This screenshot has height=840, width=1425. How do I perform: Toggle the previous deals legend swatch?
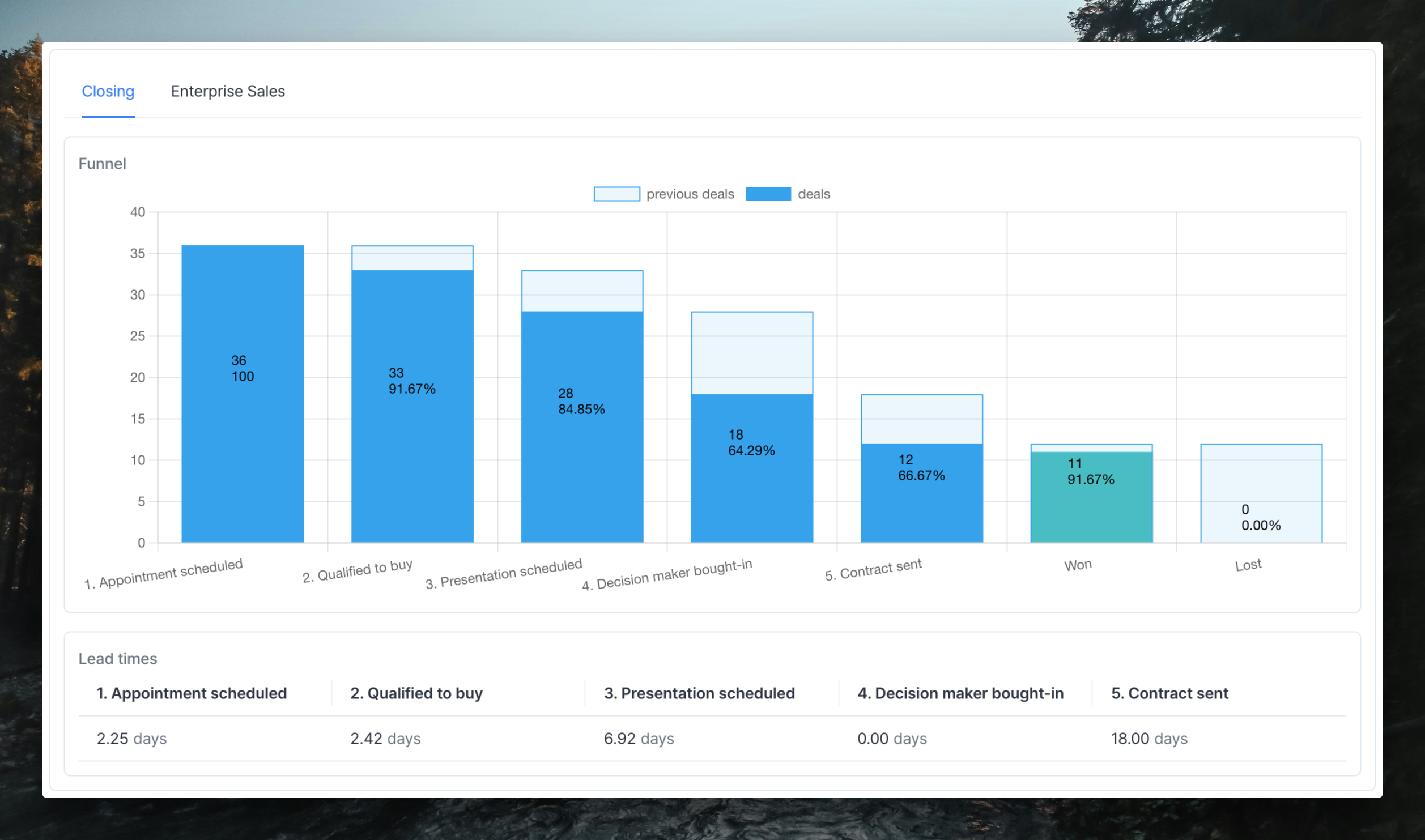pyautogui.click(x=616, y=194)
